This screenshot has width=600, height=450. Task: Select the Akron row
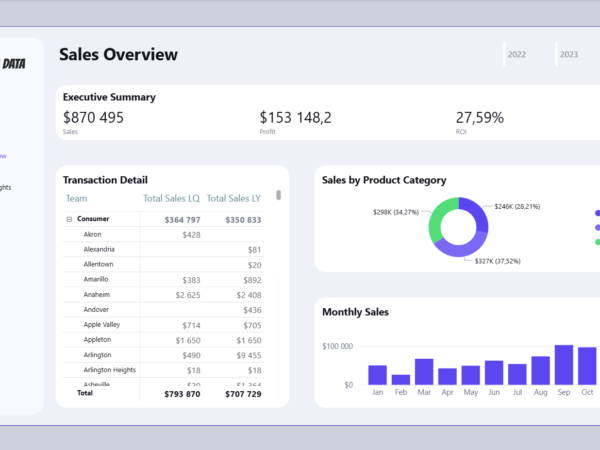pos(163,234)
